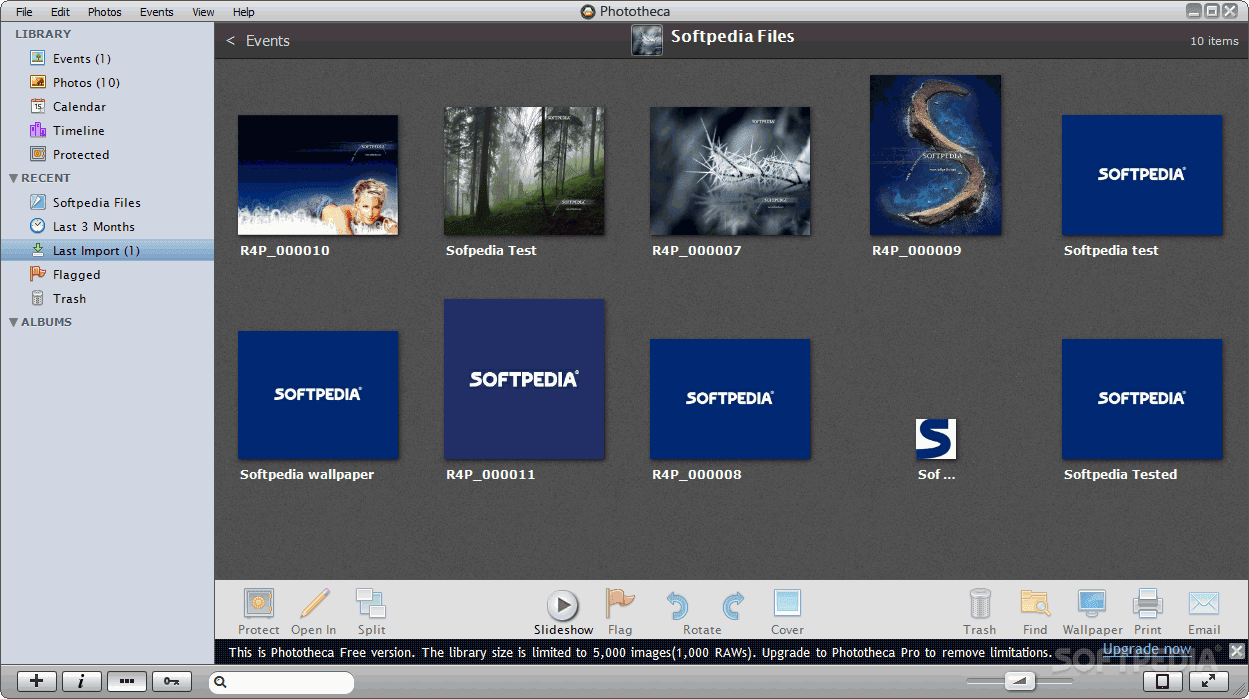The image size is (1249, 699).
Task: Set event Cover image icon
Action: coord(787,604)
